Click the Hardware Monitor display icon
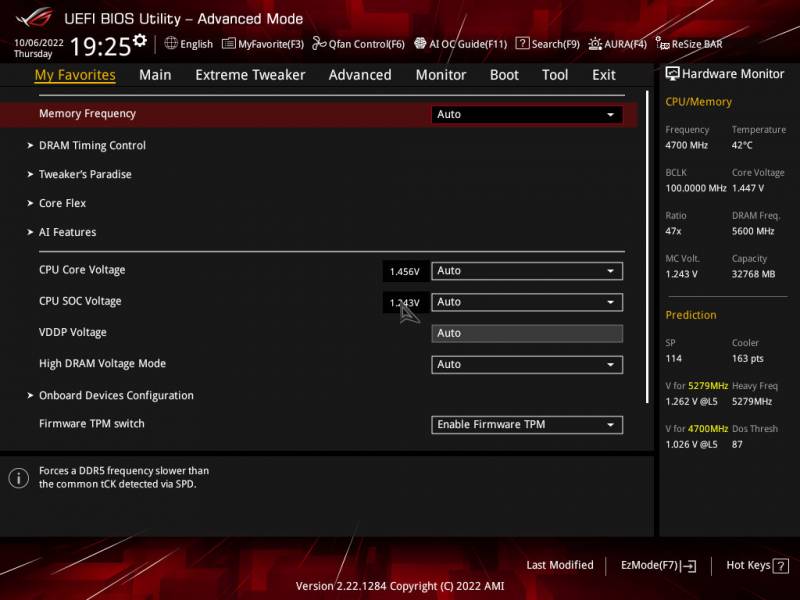 point(672,74)
